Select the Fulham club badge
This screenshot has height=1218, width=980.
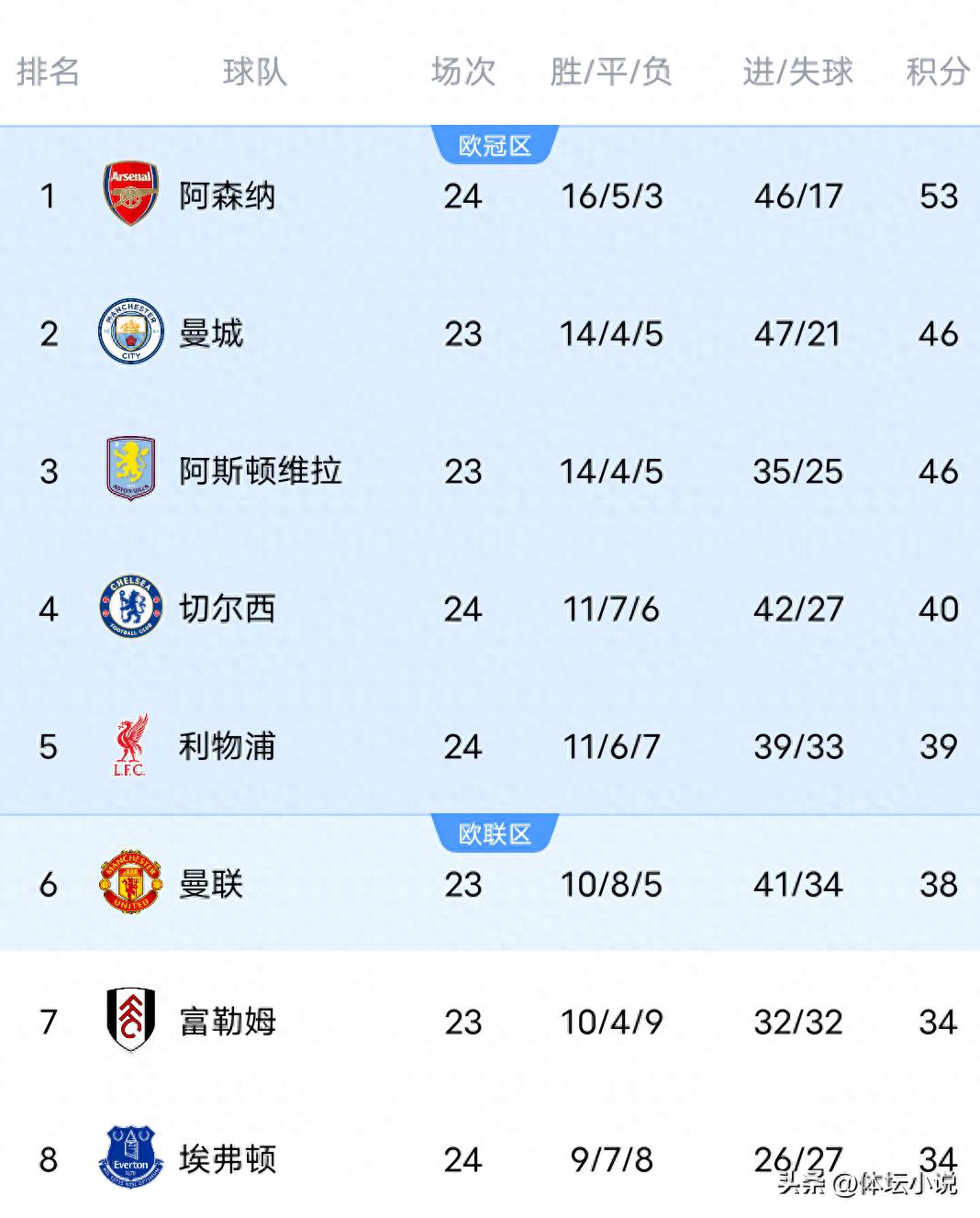pyautogui.click(x=129, y=1022)
